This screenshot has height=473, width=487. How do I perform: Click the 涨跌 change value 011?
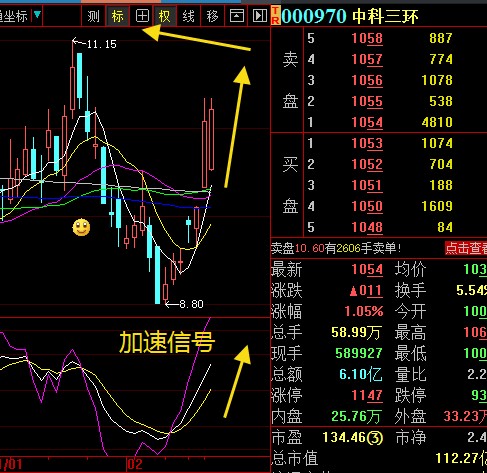[x=366, y=290]
